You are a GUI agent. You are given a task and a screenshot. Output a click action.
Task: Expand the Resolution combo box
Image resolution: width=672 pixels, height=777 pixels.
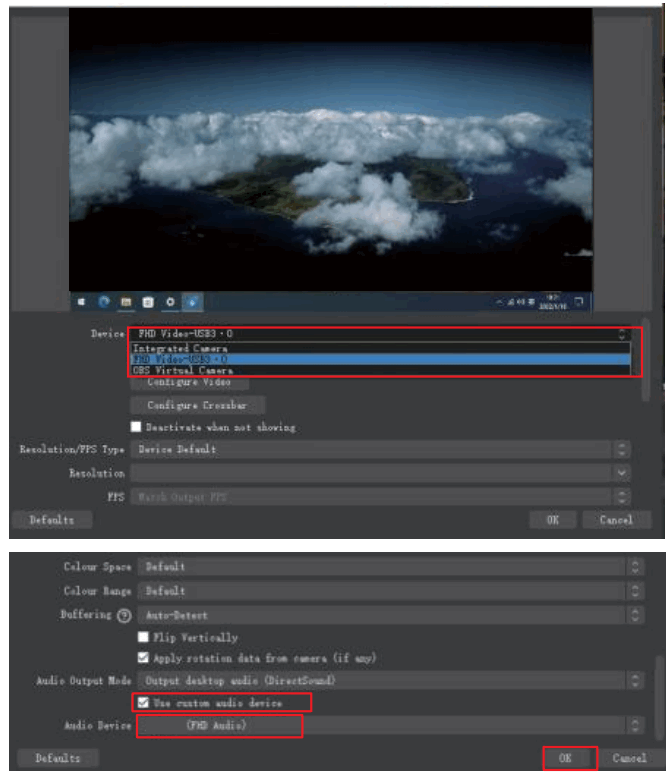click(380, 473)
